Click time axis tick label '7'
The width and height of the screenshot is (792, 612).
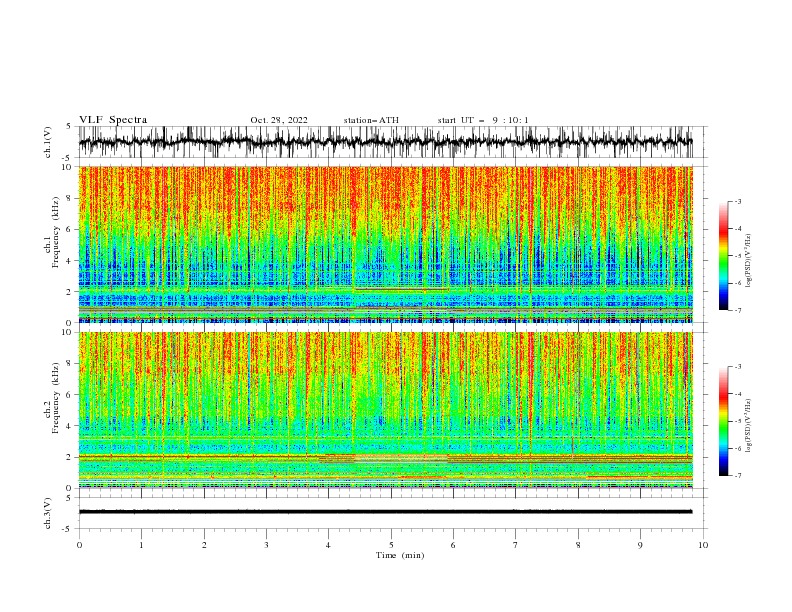(x=516, y=545)
